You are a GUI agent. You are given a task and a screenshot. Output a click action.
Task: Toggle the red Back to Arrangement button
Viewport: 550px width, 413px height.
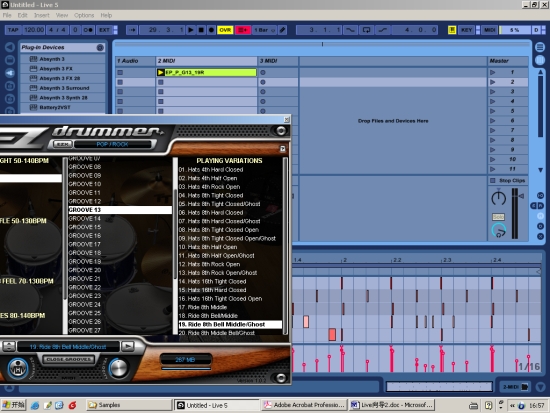tap(243, 30)
